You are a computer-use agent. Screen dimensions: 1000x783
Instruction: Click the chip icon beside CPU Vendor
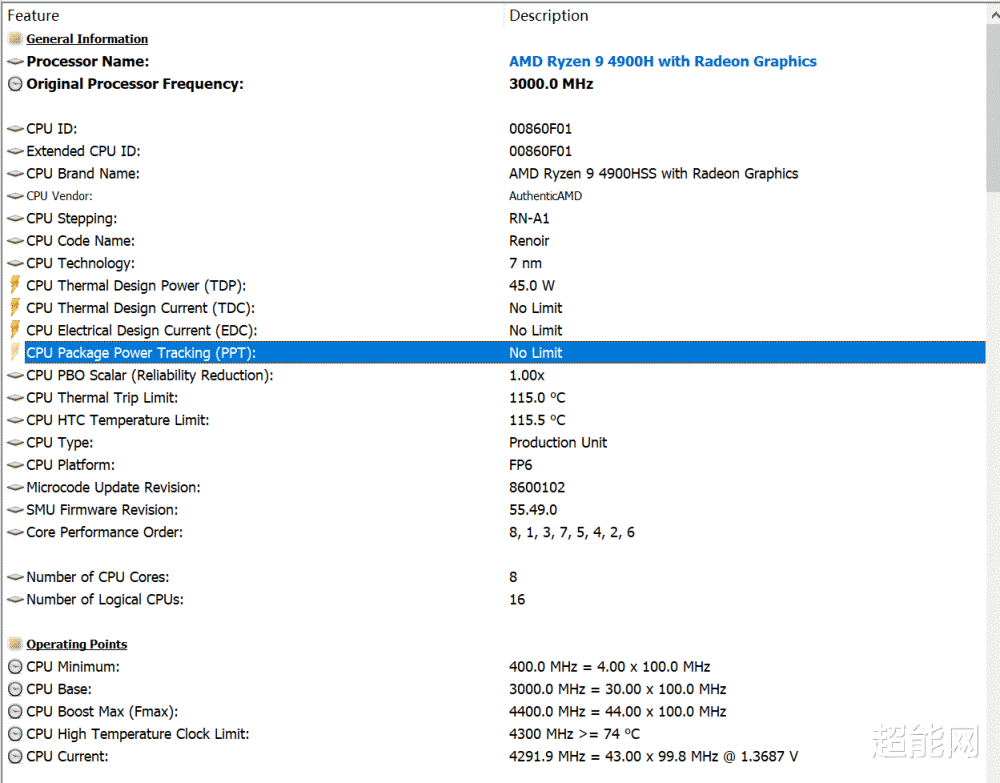[x=15, y=196]
